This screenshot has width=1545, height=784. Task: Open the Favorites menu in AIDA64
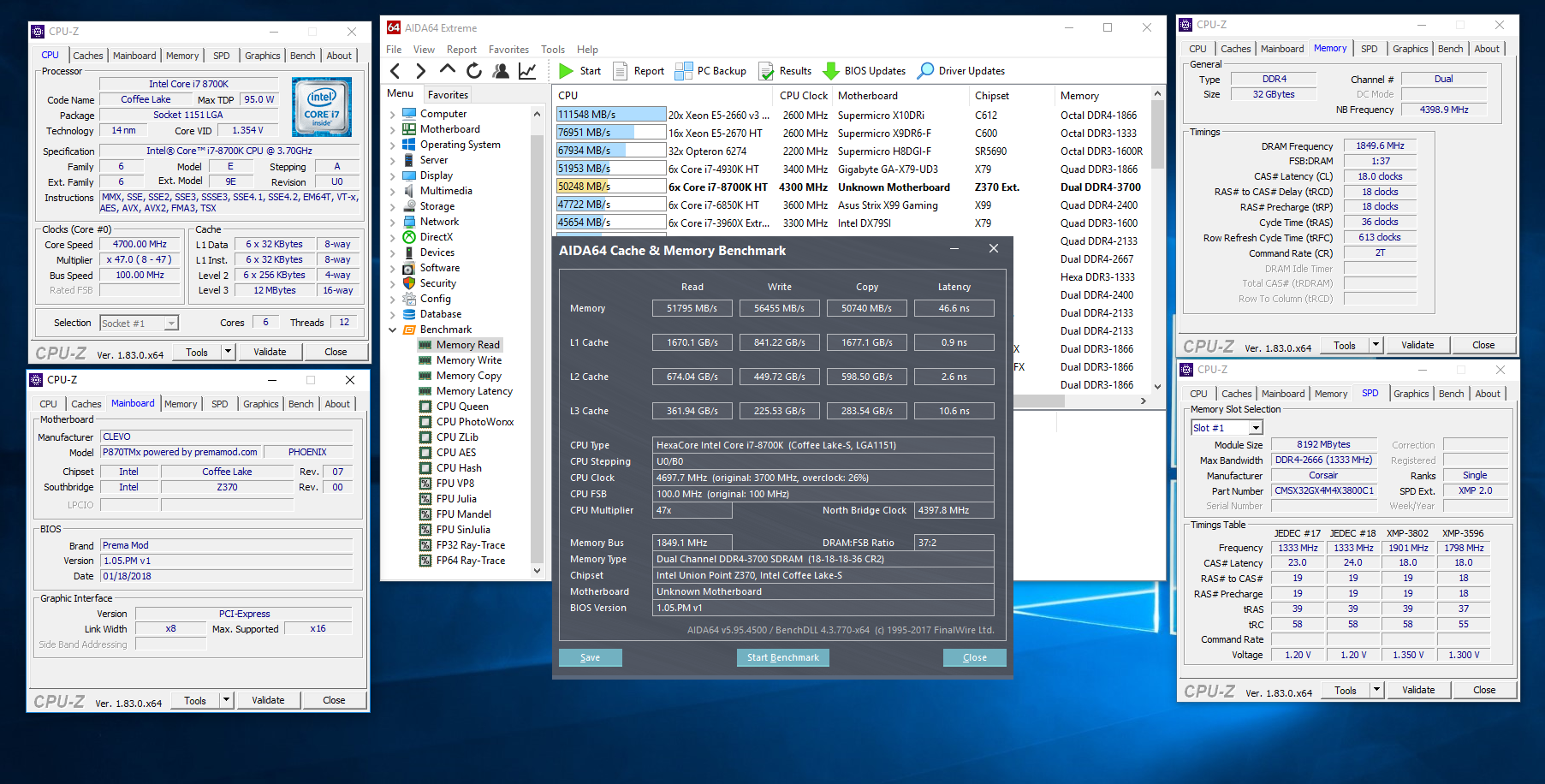tap(508, 50)
